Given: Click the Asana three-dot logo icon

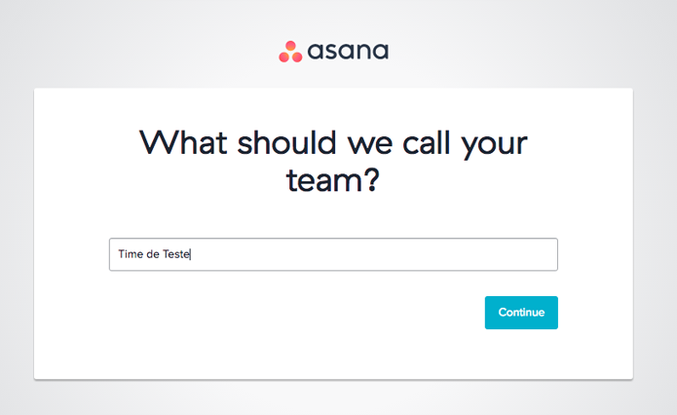Looking at the screenshot, I should click(x=290, y=51).
